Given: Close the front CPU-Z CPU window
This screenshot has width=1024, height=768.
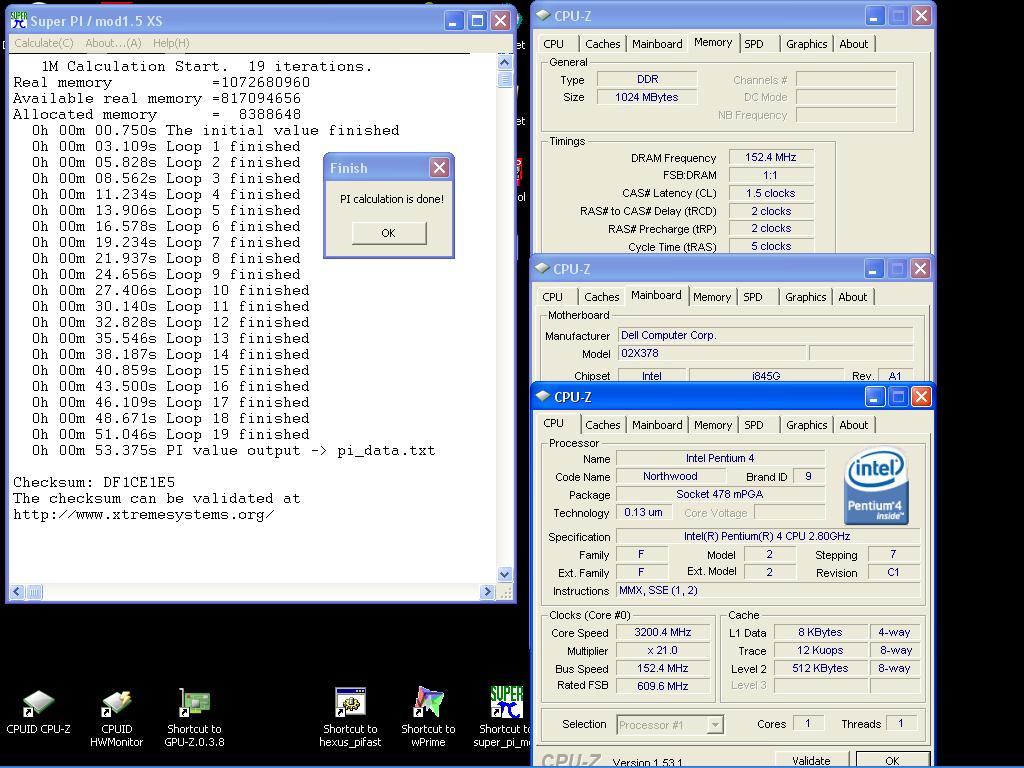Looking at the screenshot, I should [921, 396].
